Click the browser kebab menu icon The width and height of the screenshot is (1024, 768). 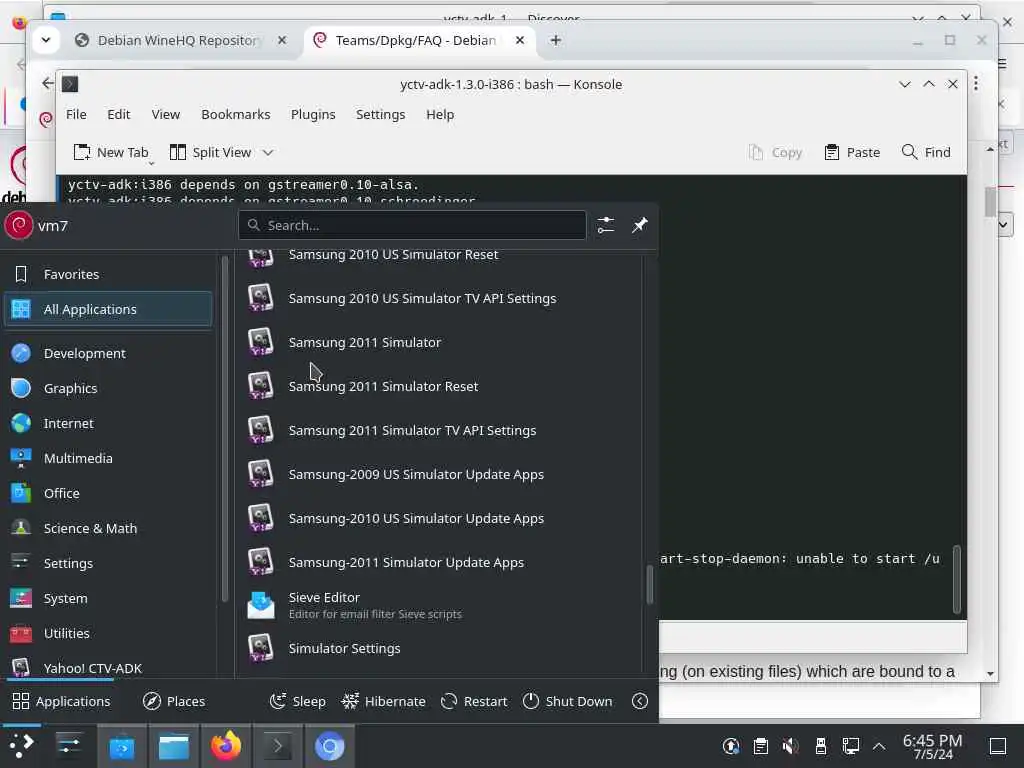click(976, 84)
